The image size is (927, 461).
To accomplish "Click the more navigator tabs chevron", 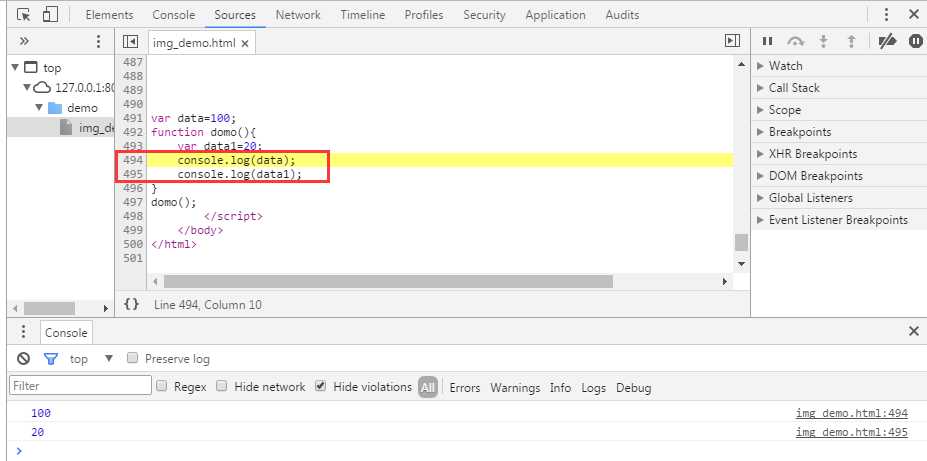I will (24, 41).
